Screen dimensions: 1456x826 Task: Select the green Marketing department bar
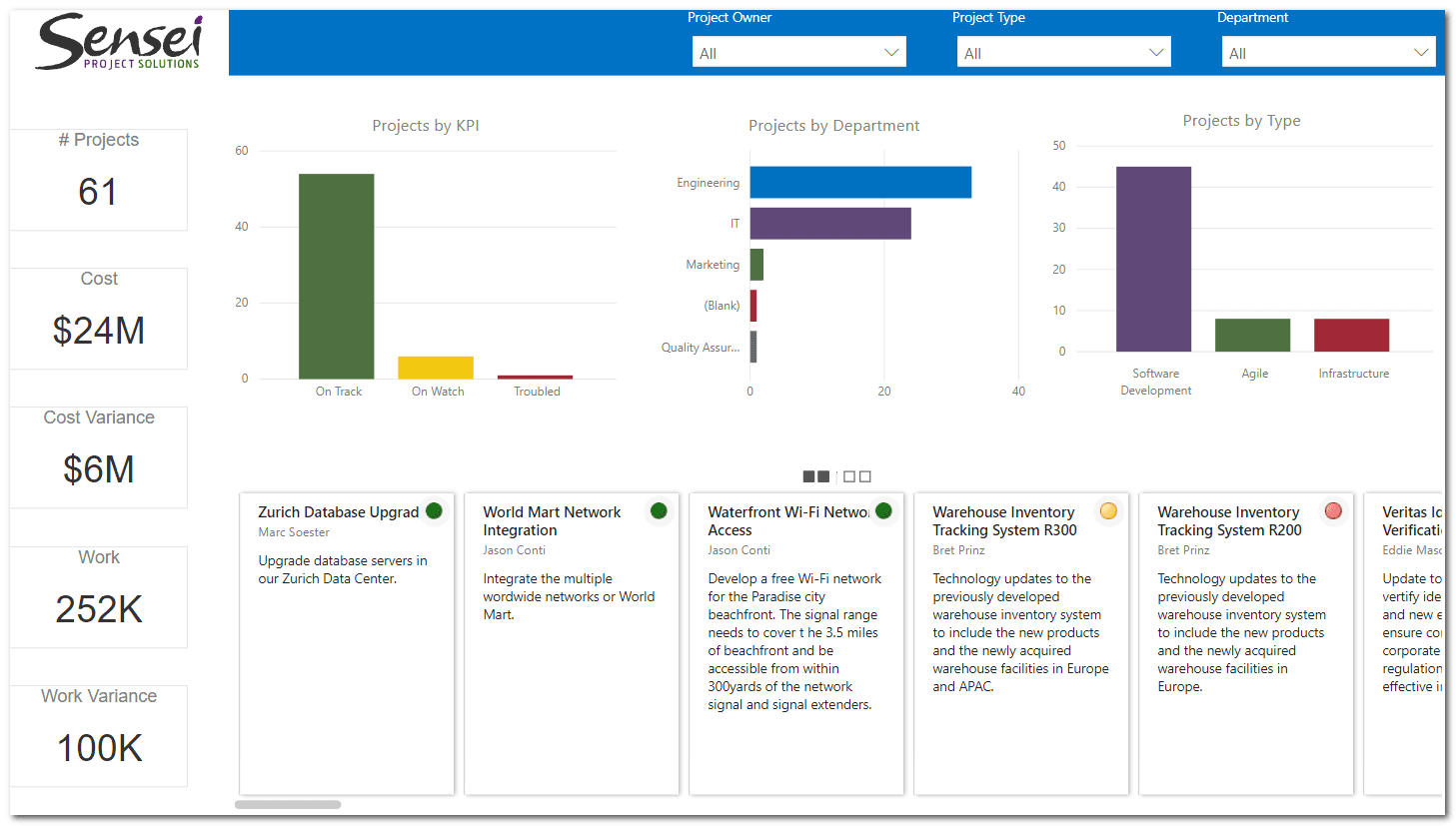coord(756,265)
